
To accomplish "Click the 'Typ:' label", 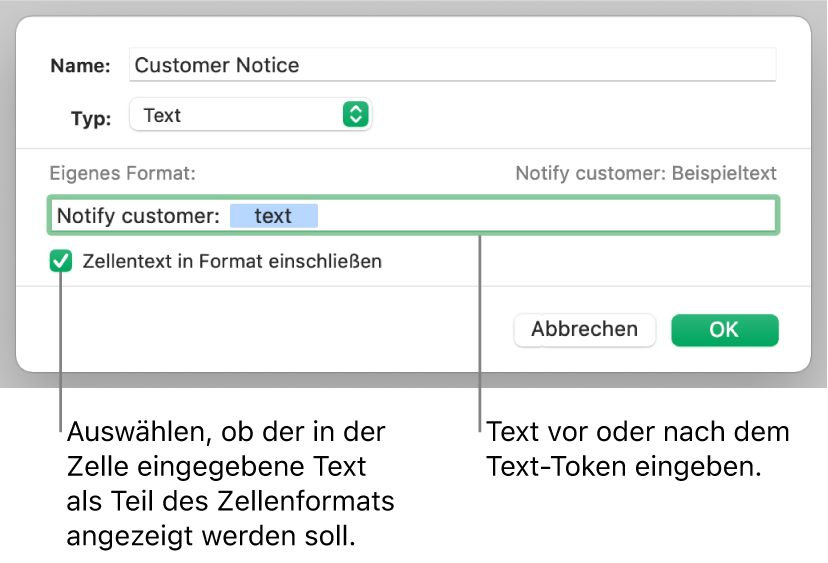I will coord(91,116).
